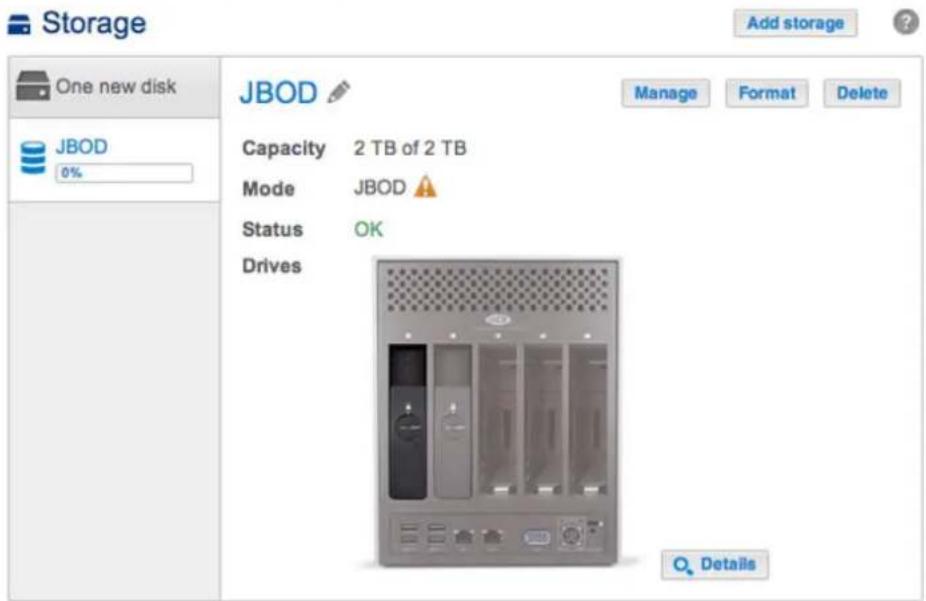Image resolution: width=926 pixels, height=601 pixels.
Task: Select the JBOD volume in sidebar
Action: (x=115, y=160)
